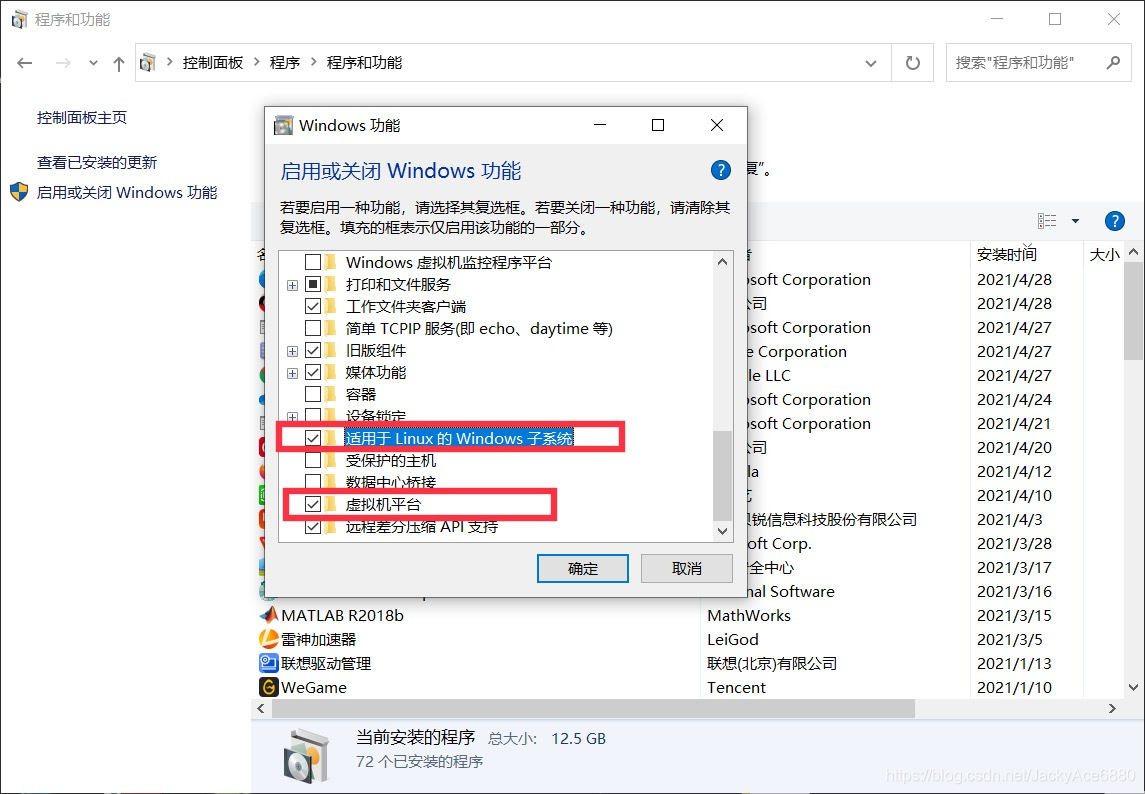Screen dimensions: 1145x794
Task: Check Windows 虚拟机监控程序平台 checkbox
Action: point(313,262)
